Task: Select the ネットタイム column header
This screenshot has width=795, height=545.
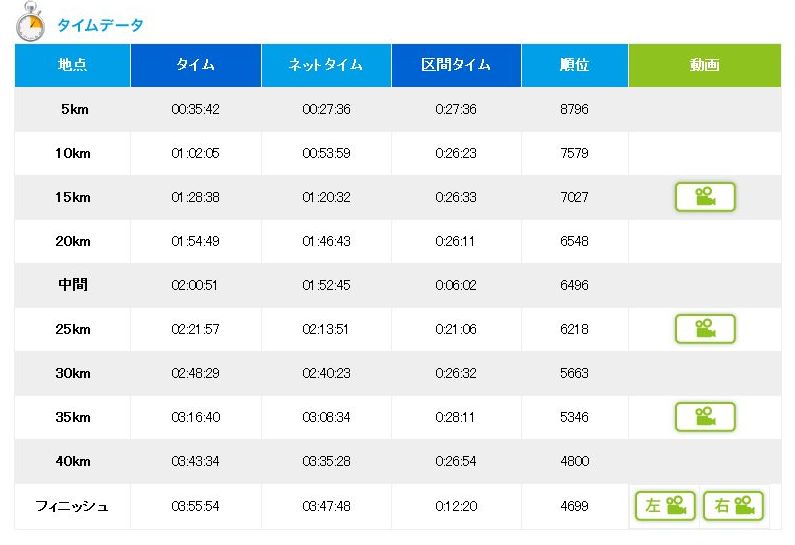Action: [326, 66]
